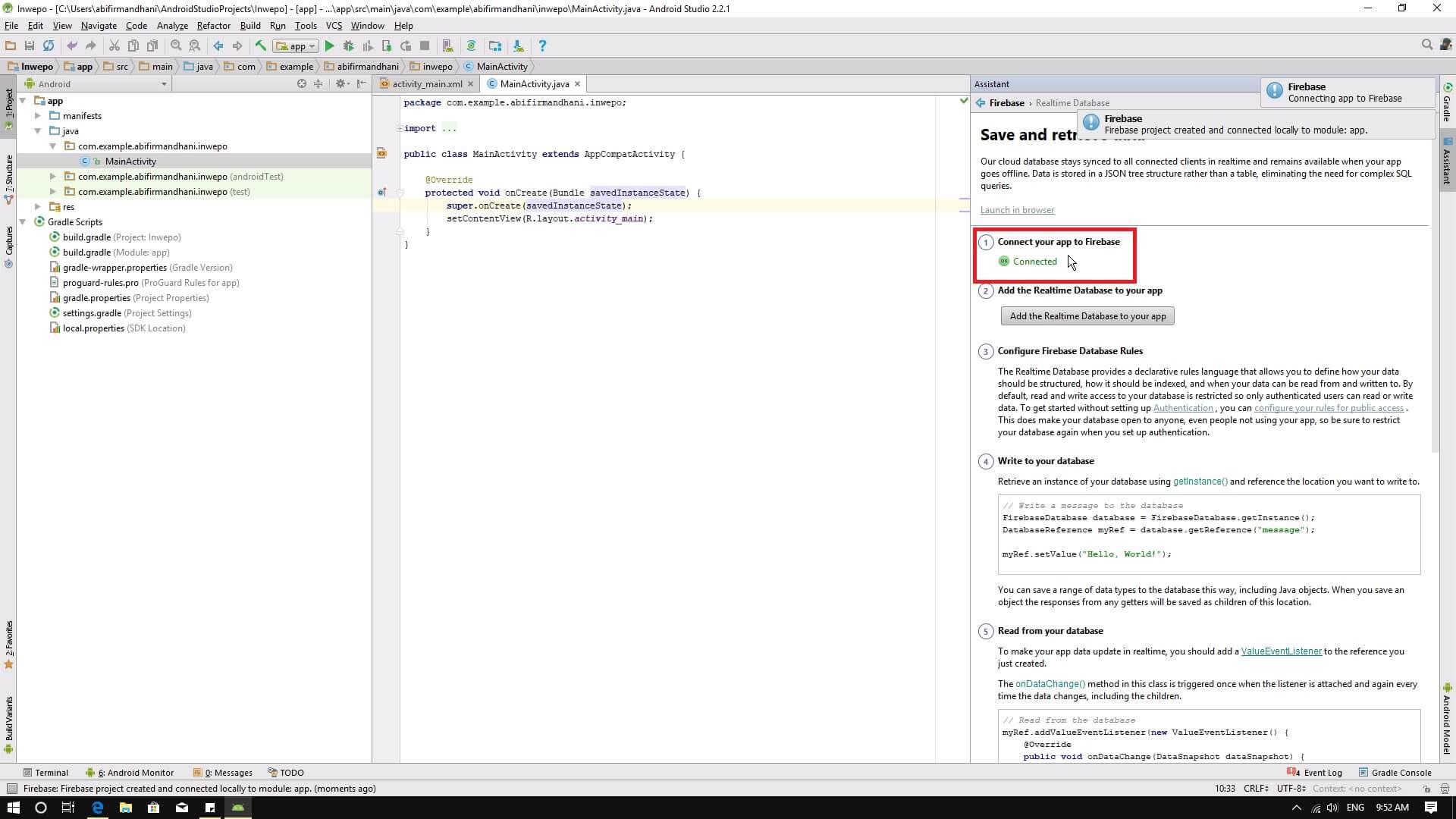Open the Launch in browser link
This screenshot has height=819, width=1456.
(1017, 210)
